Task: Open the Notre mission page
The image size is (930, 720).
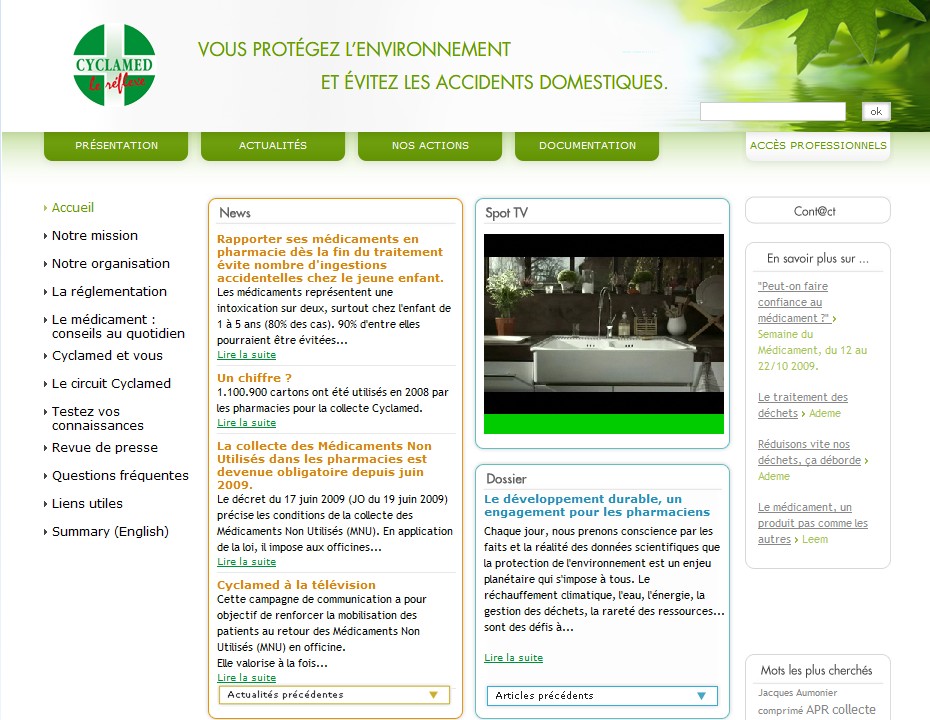Action: pyautogui.click(x=94, y=235)
